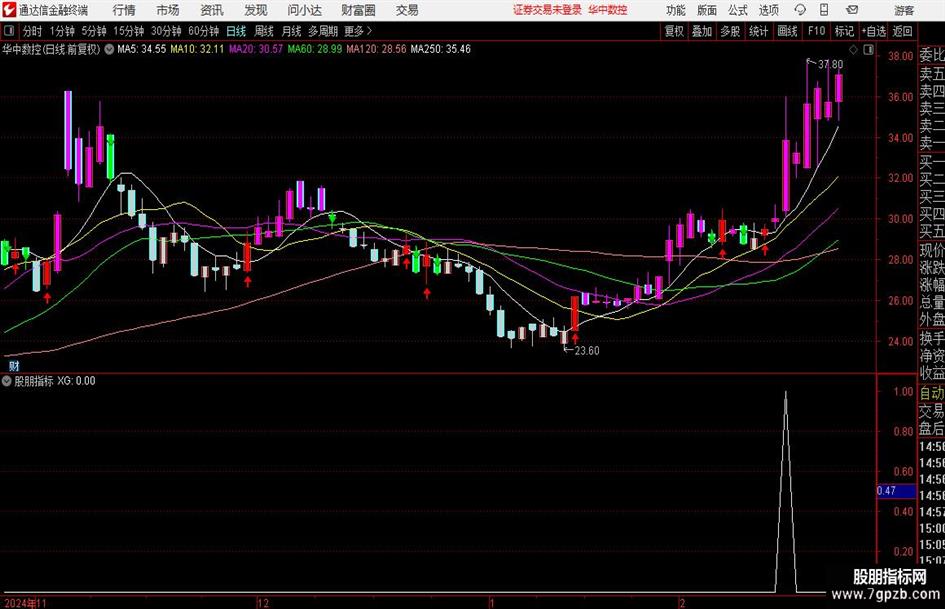Open the 选项 menu
Image resolution: width=945 pixels, height=609 pixels.
(x=768, y=10)
